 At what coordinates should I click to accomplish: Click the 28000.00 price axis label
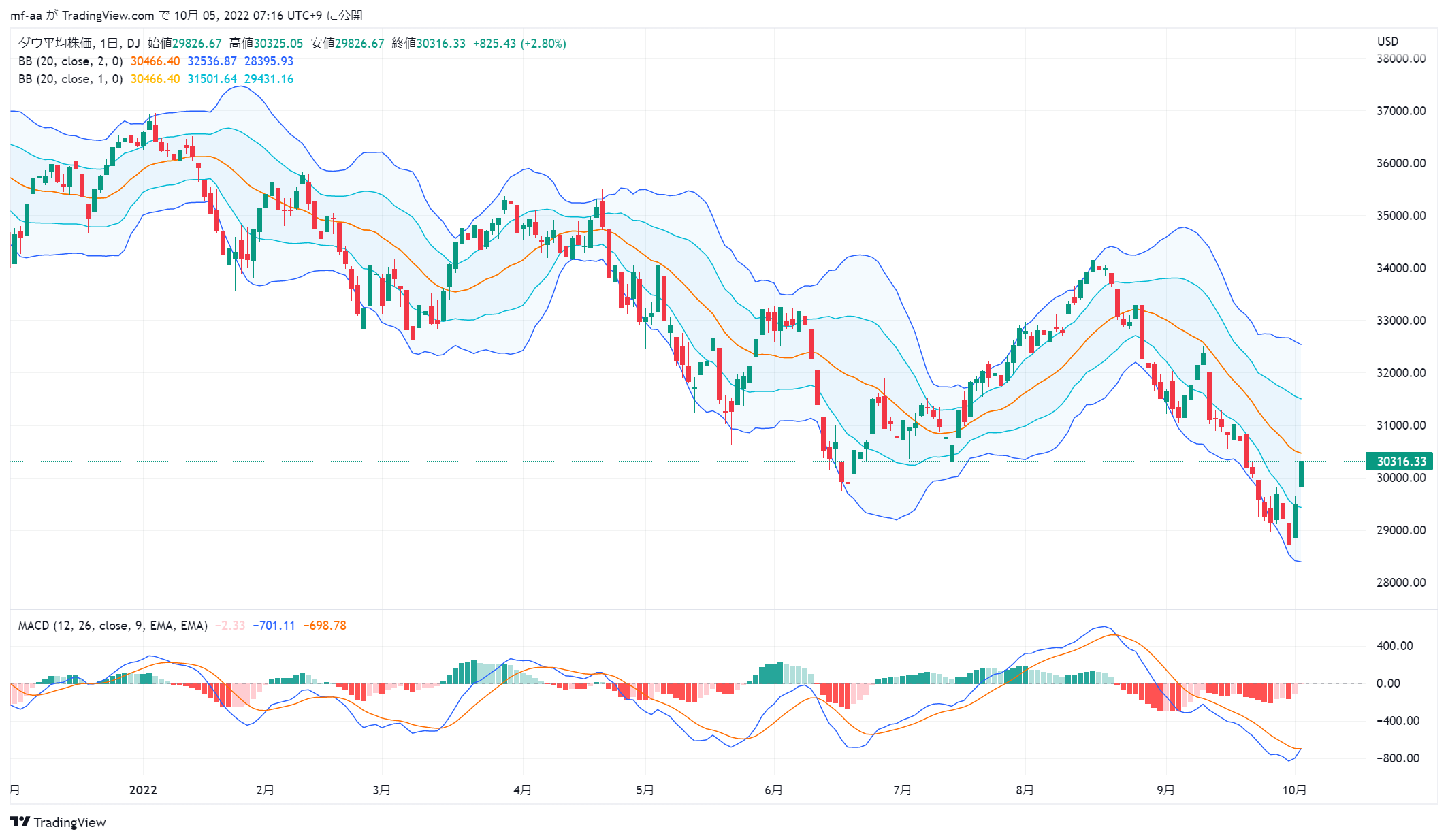click(x=1401, y=583)
